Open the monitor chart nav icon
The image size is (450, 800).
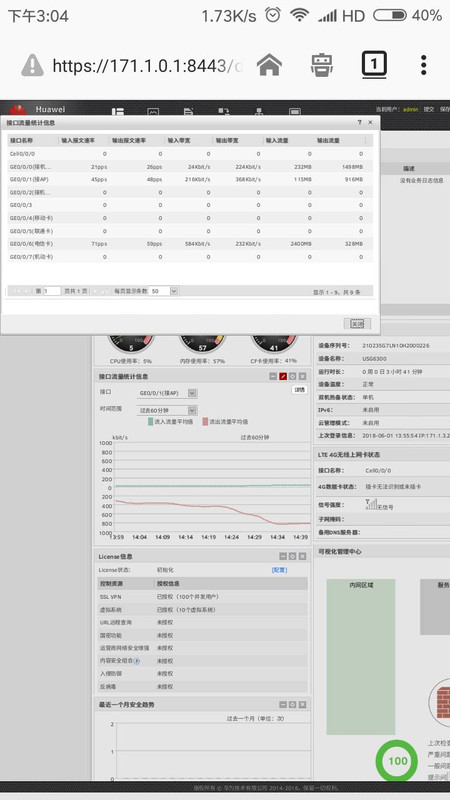coord(153,112)
